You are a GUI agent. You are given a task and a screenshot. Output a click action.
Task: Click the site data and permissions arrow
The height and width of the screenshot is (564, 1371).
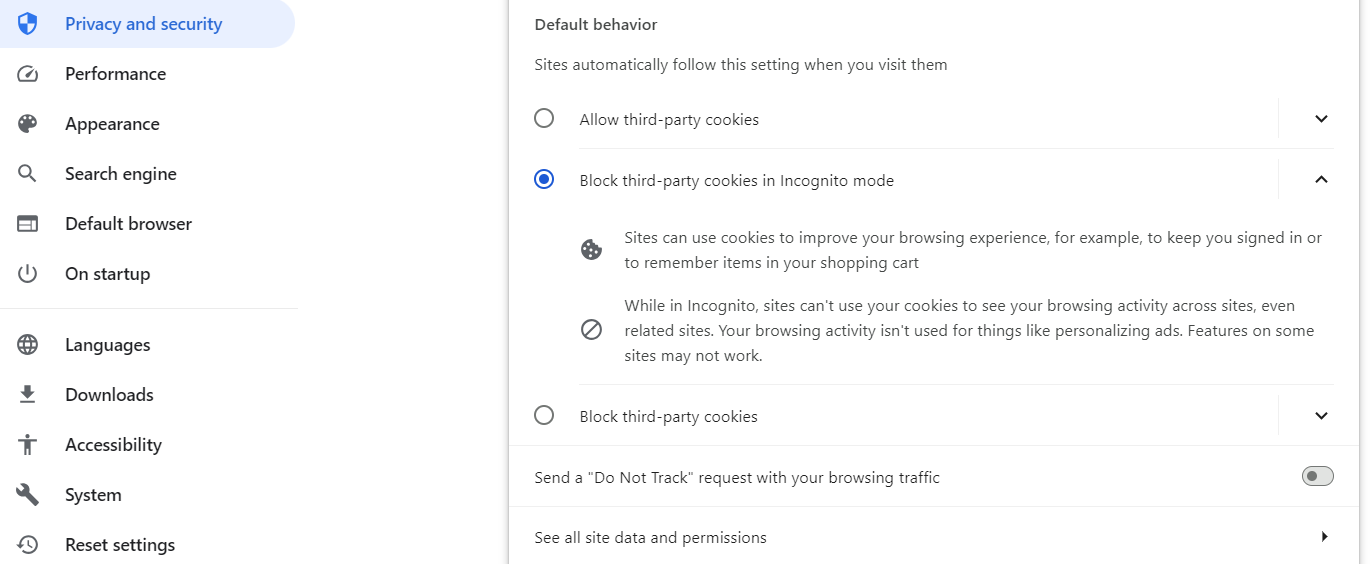pos(1324,537)
